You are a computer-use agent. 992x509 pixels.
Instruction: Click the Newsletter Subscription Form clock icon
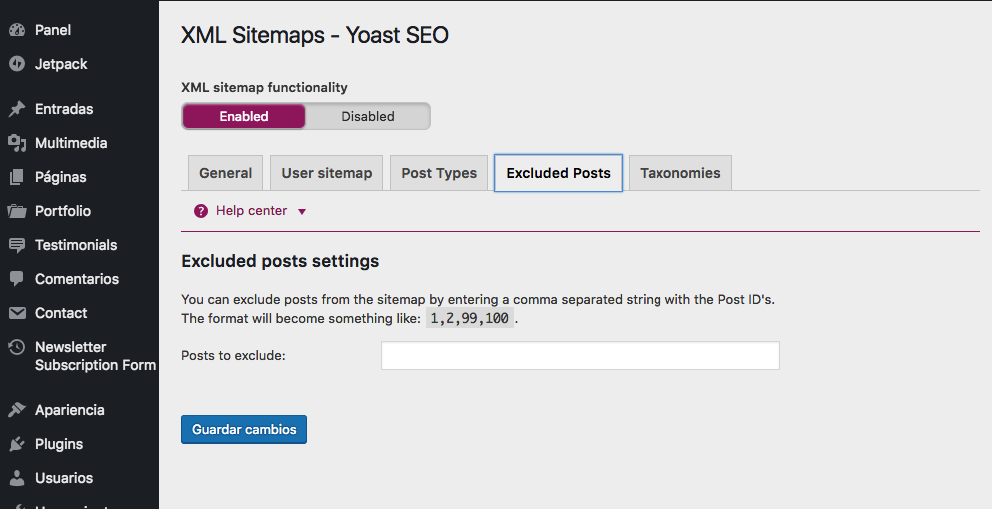tap(17, 347)
